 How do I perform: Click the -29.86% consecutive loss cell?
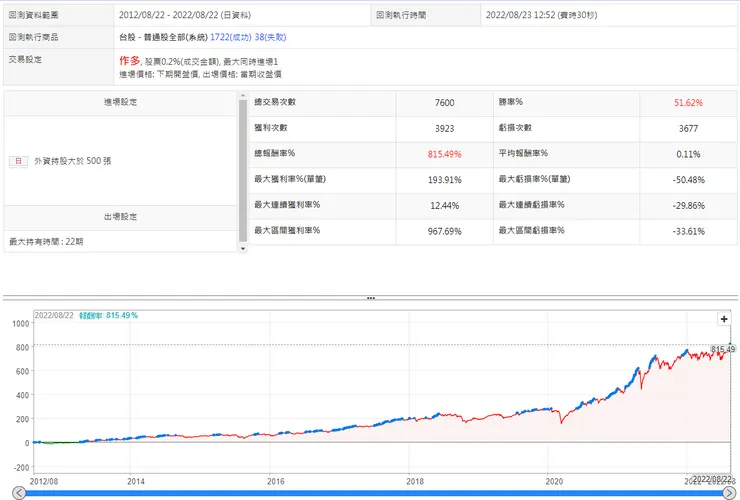point(688,206)
